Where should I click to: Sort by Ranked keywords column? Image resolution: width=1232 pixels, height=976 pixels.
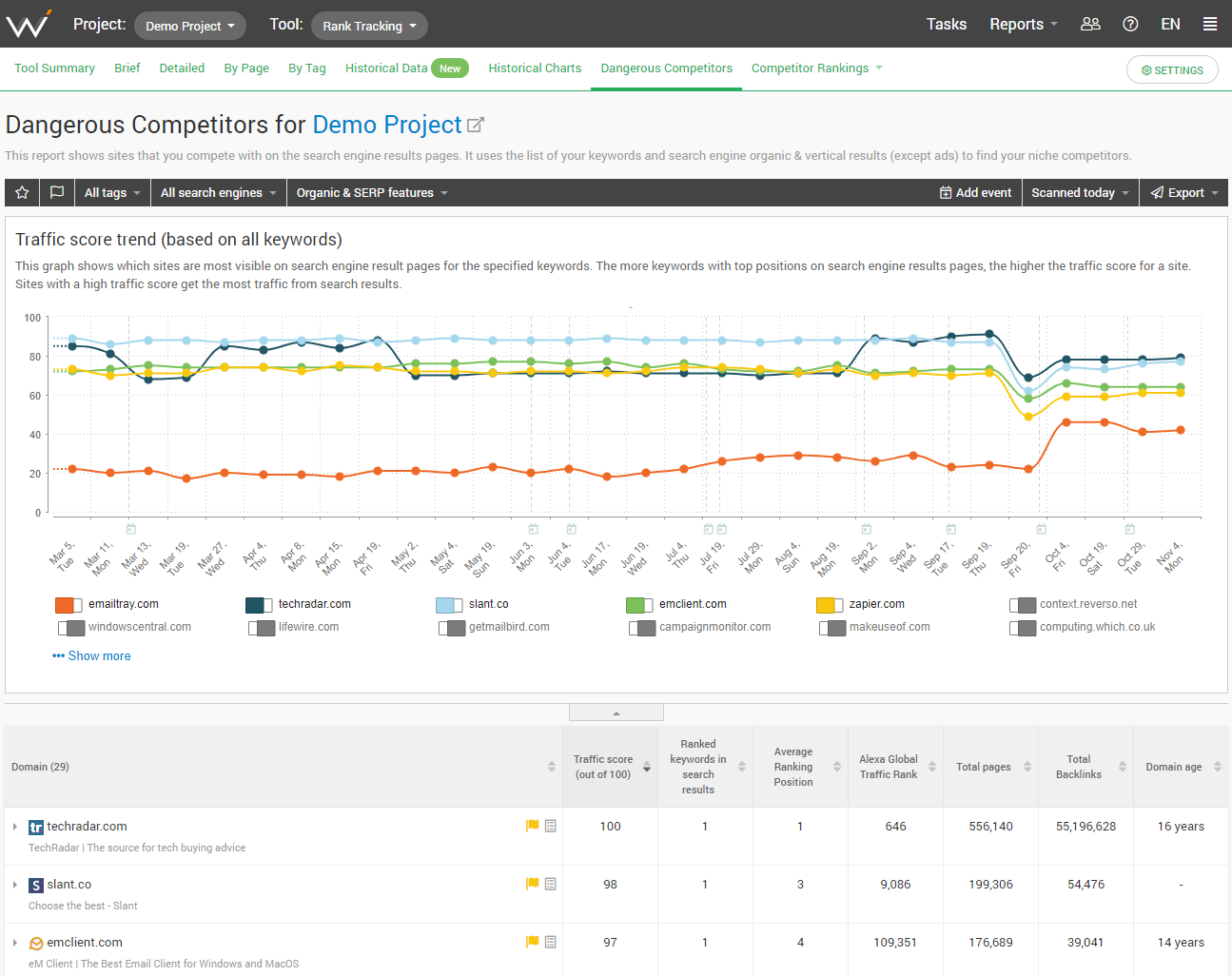tap(742, 767)
